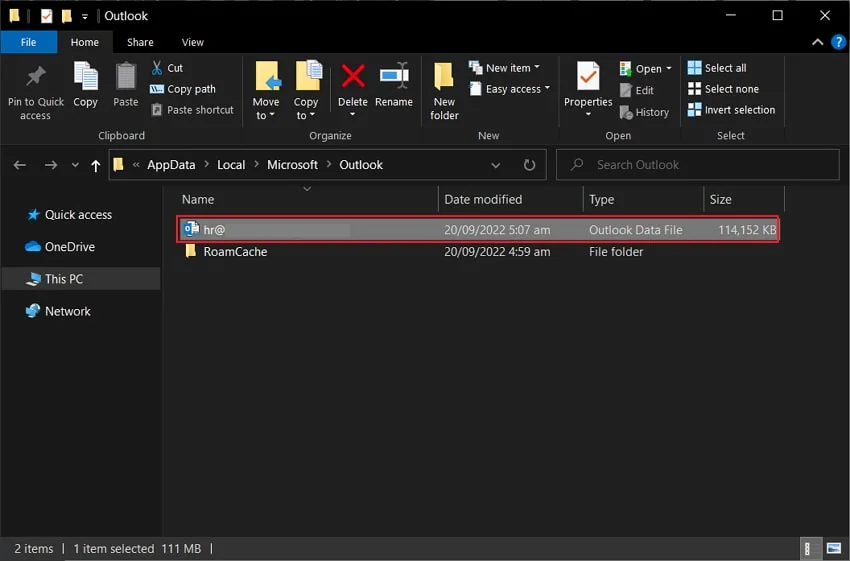Image resolution: width=850 pixels, height=561 pixels.
Task: Open Help with the question mark icon
Action: click(x=838, y=42)
